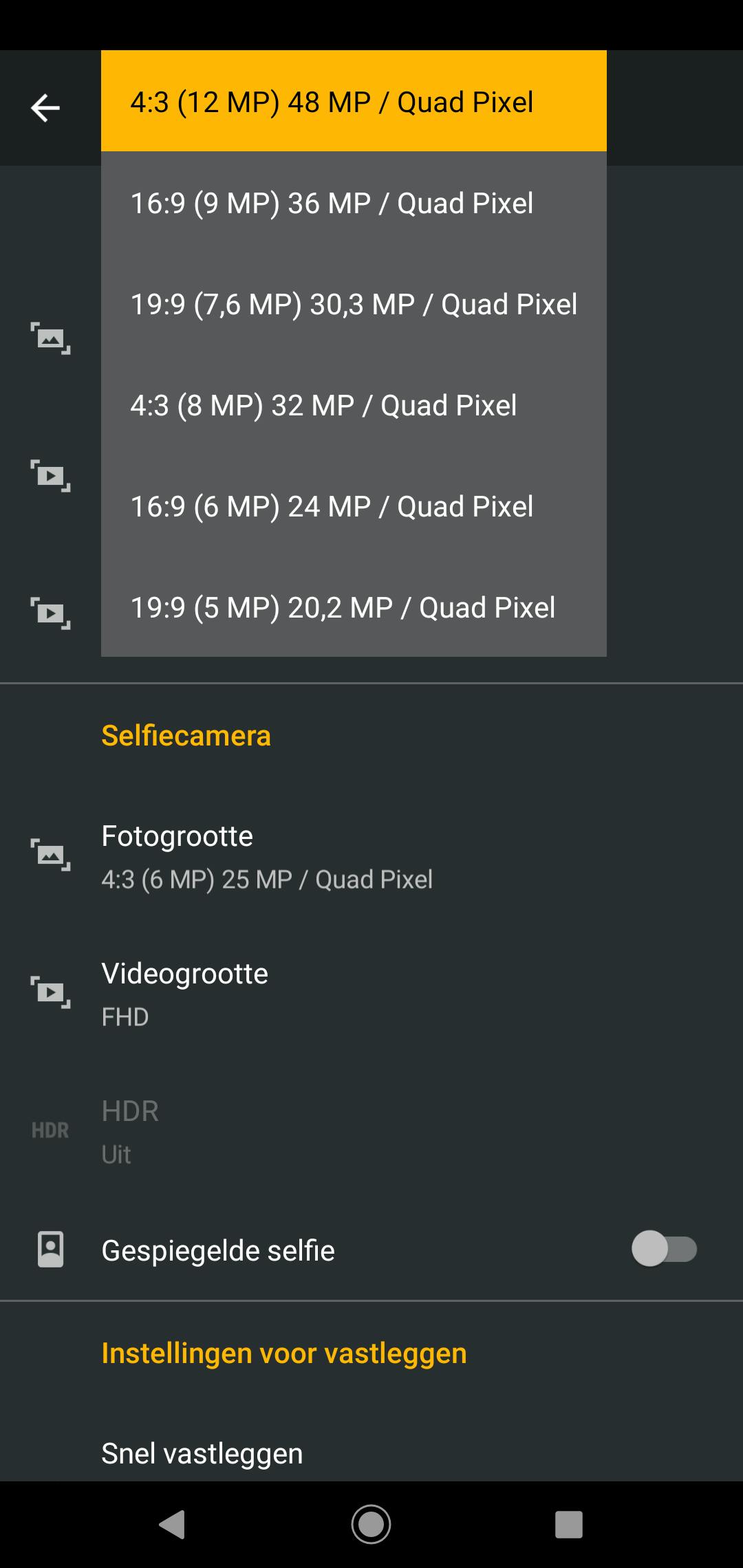Tap the selfie Fotogrootte image icon
Screen dimensions: 743x1568
tap(50, 855)
